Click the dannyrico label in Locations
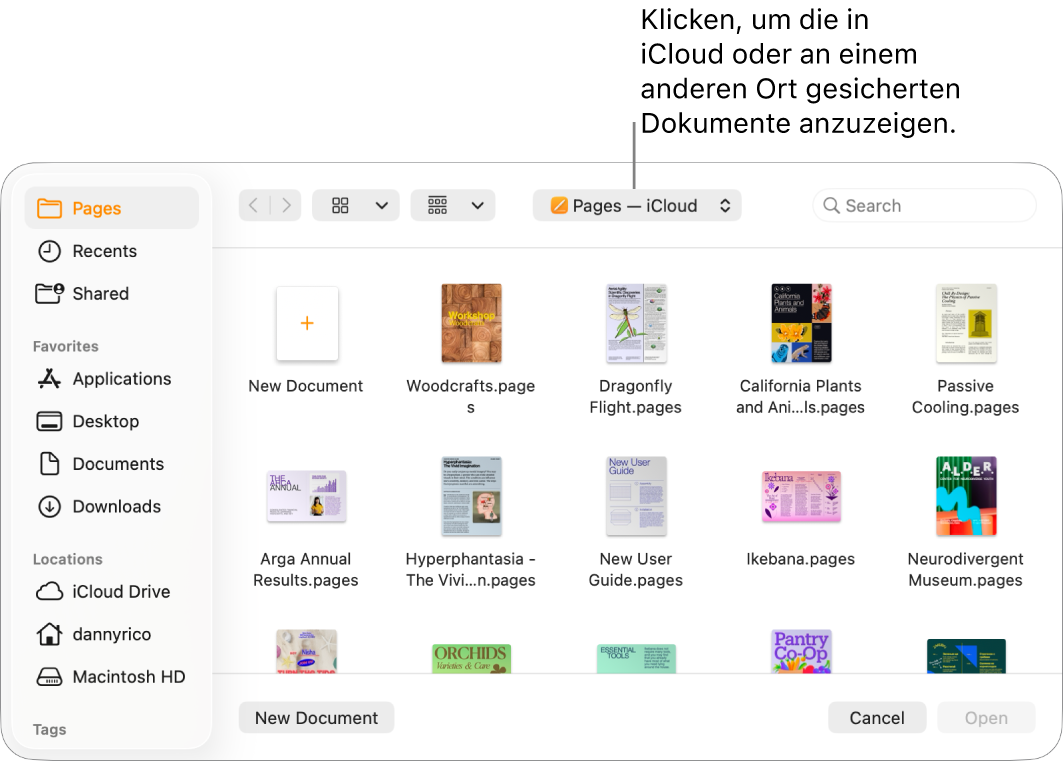This screenshot has width=1064, height=761. coord(112,634)
